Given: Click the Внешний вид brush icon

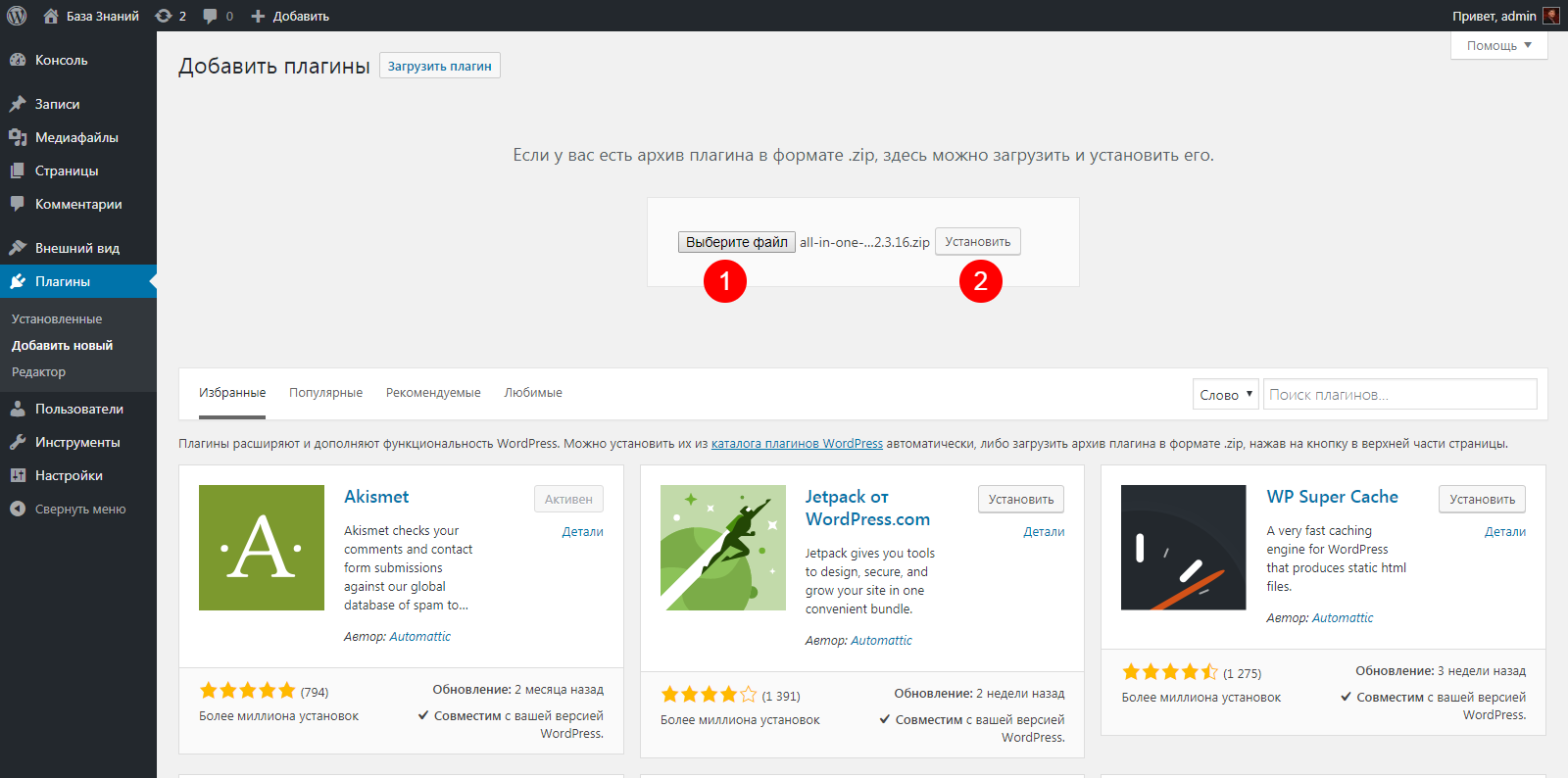Looking at the screenshot, I should pyautogui.click(x=18, y=248).
